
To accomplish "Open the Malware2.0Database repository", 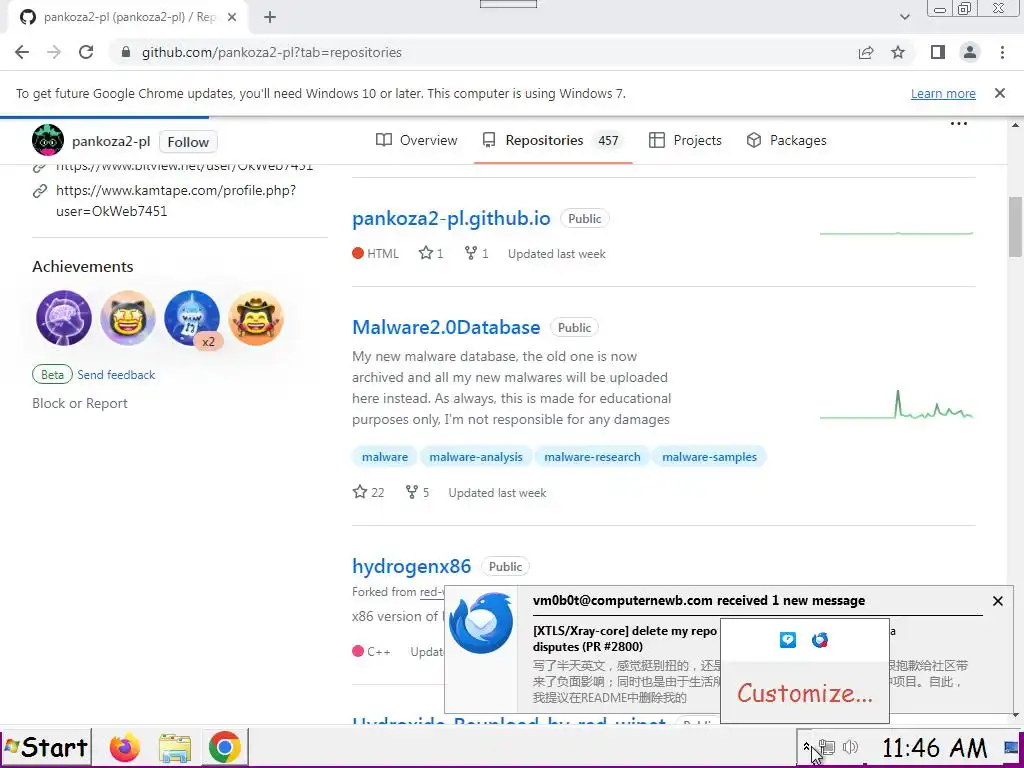I will point(446,327).
